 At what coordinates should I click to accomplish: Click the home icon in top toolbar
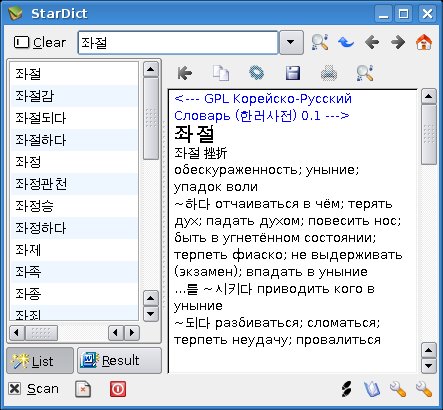(424, 42)
